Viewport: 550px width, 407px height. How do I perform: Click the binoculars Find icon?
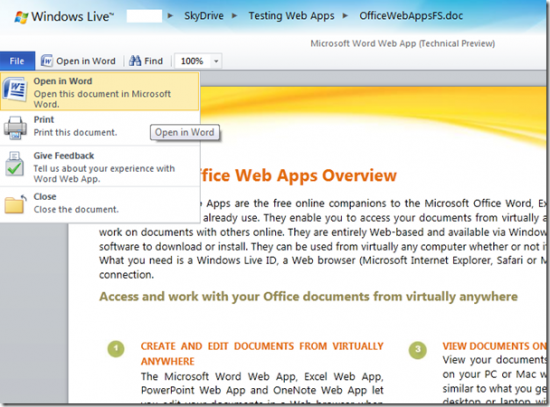[x=135, y=61]
